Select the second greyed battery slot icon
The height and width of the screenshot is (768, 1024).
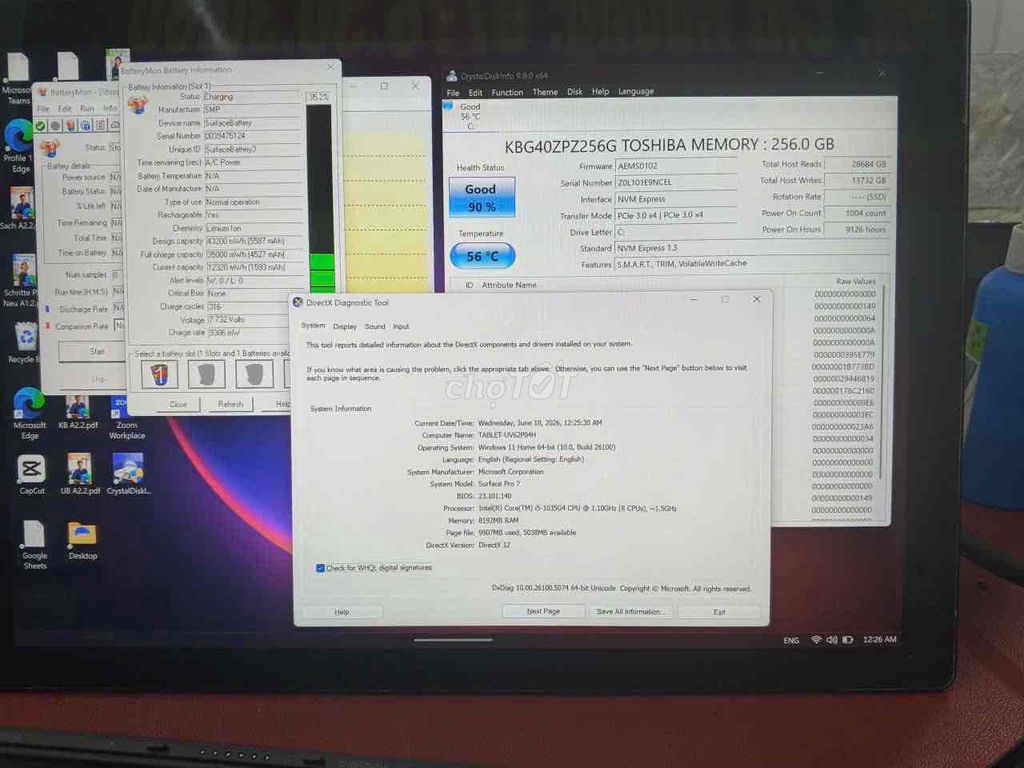pos(207,375)
